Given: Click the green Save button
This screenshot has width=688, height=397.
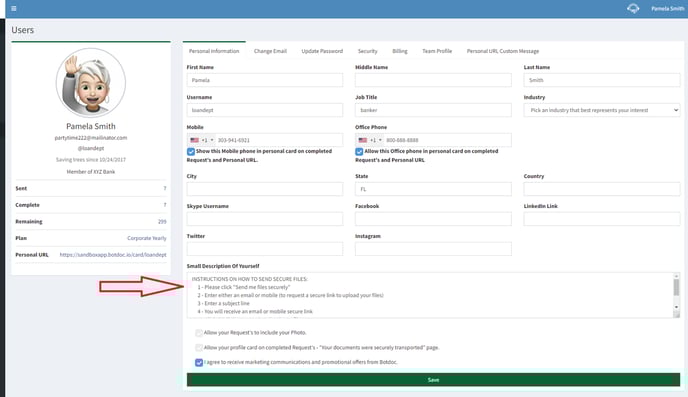Looking at the screenshot, I should tap(433, 380).
